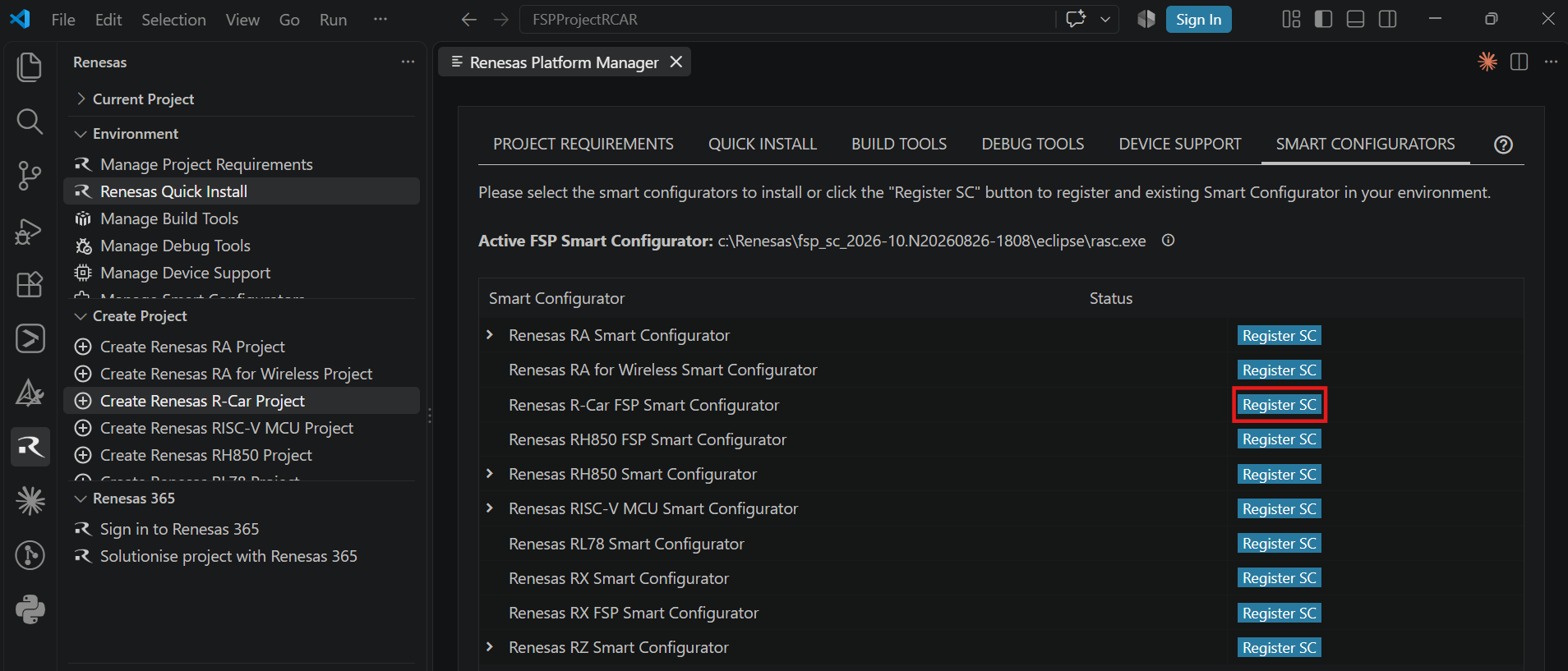Switch to the BUILD TOOLS tab
Image resolution: width=1568 pixels, height=671 pixels.
[x=899, y=145]
